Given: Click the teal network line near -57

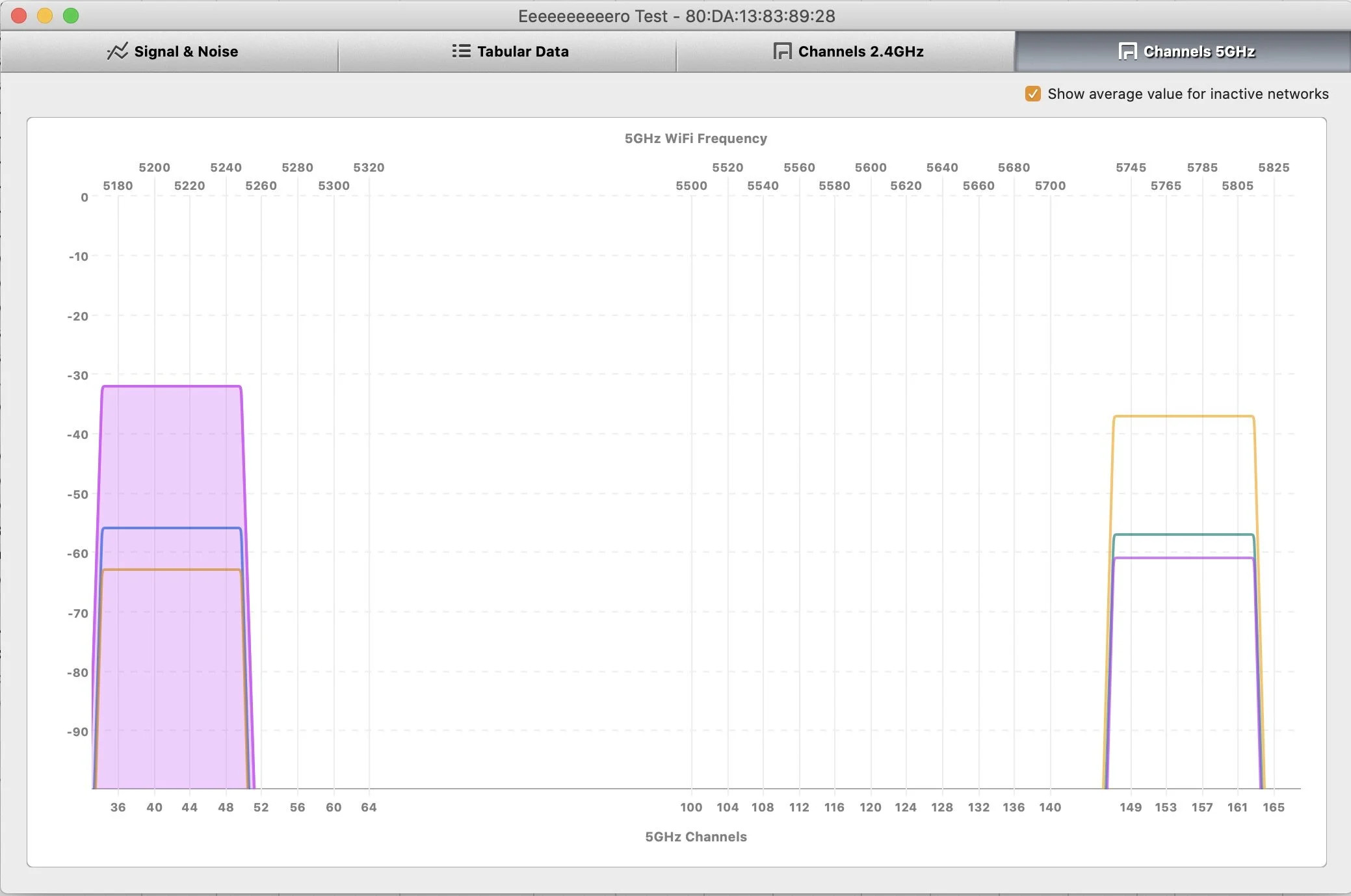Looking at the screenshot, I should click(x=1183, y=534).
